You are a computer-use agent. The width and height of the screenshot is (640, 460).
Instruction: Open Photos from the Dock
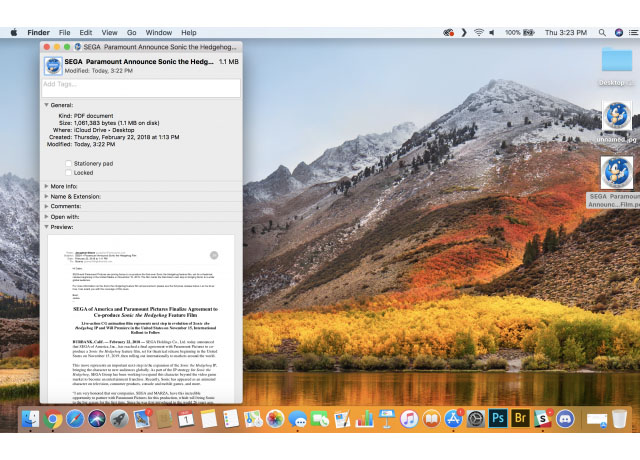(275, 419)
